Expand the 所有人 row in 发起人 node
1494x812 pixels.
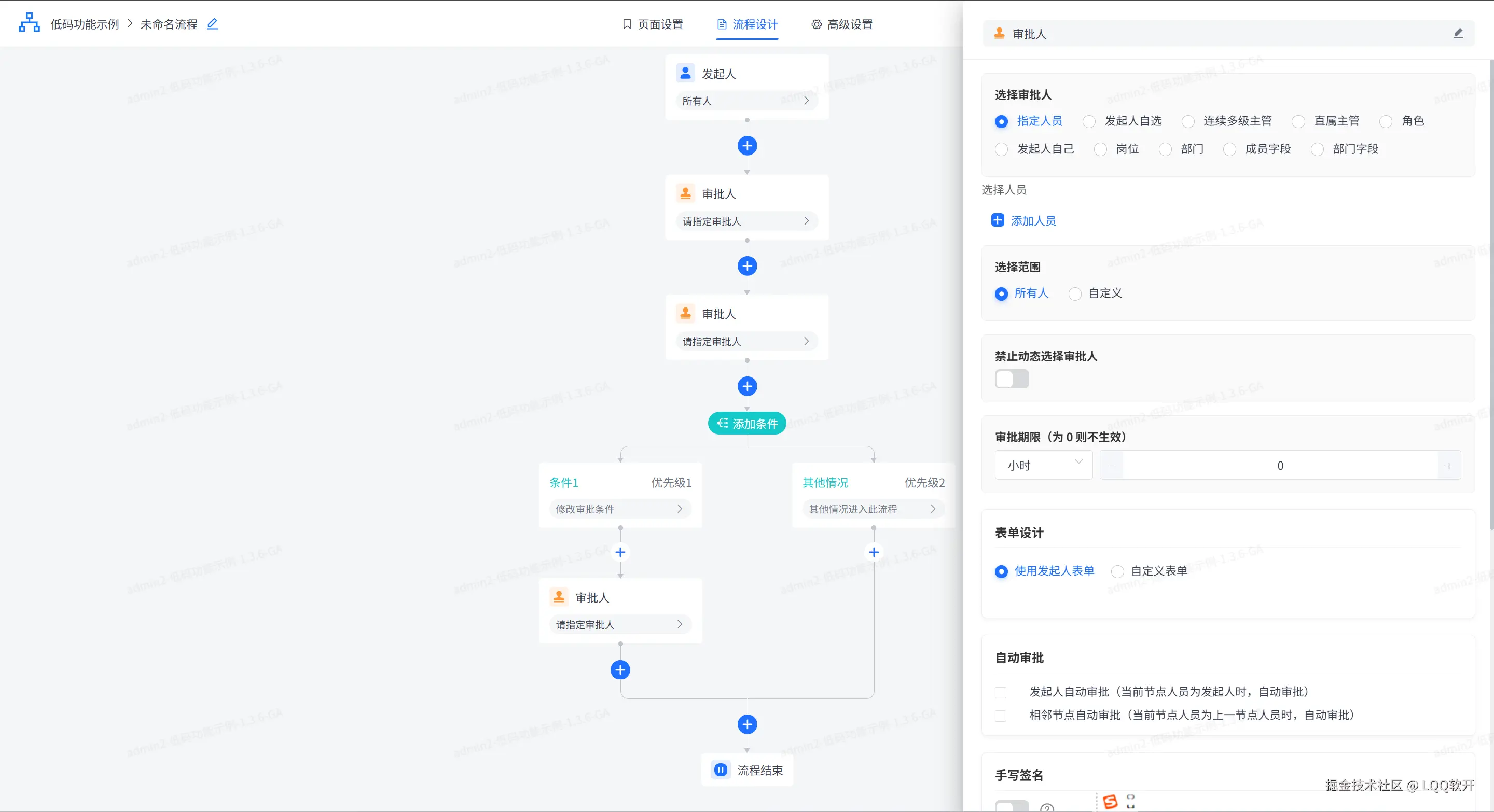click(747, 101)
